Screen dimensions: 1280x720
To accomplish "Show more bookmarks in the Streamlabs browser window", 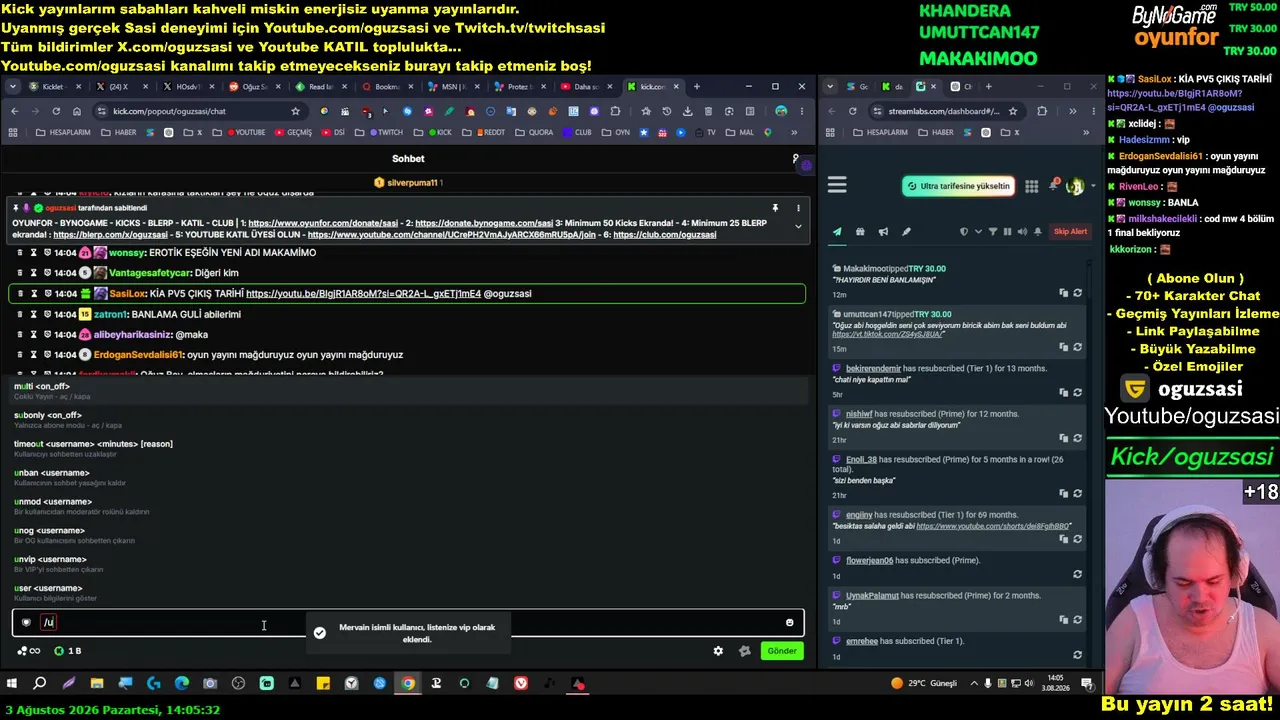I will click(x=1085, y=132).
